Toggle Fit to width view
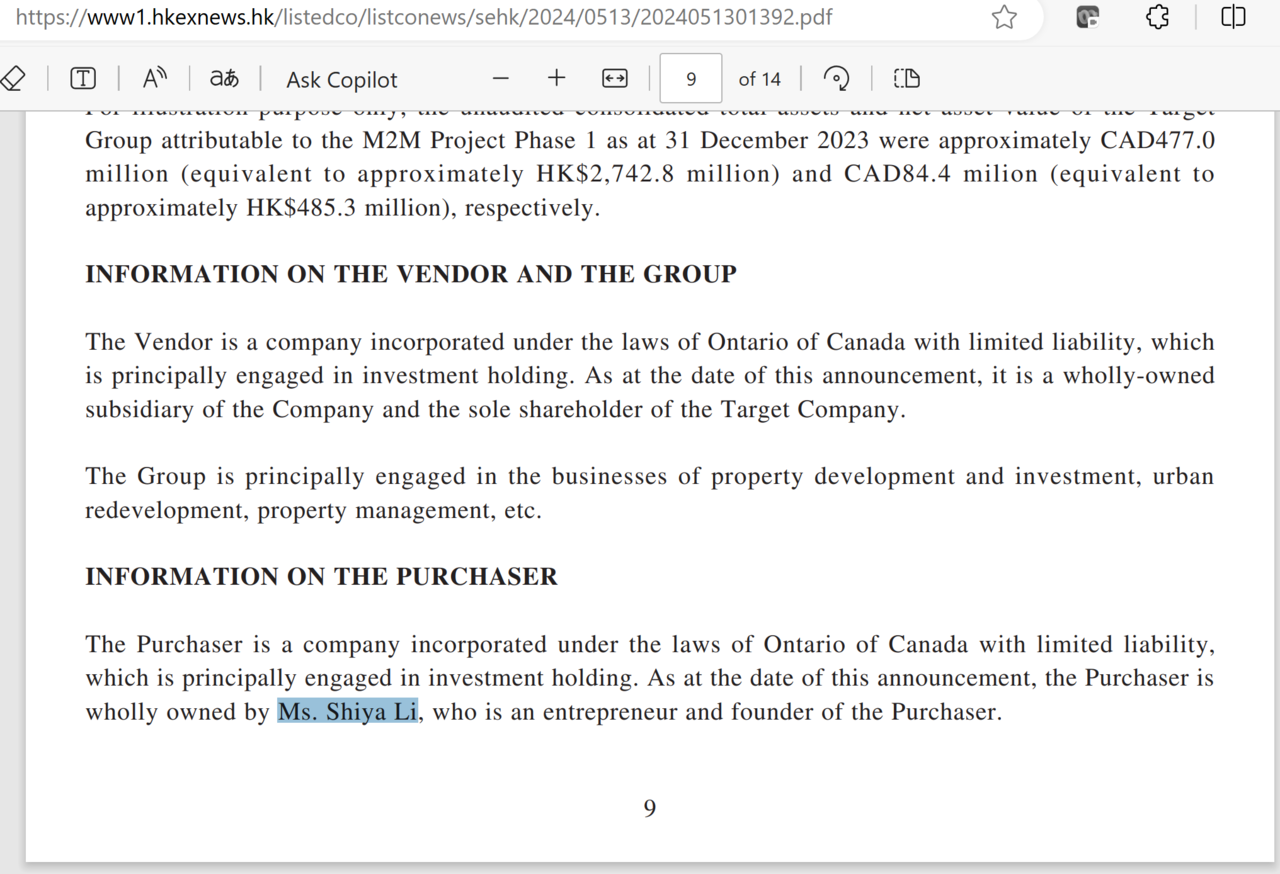1280x874 pixels. (x=614, y=78)
